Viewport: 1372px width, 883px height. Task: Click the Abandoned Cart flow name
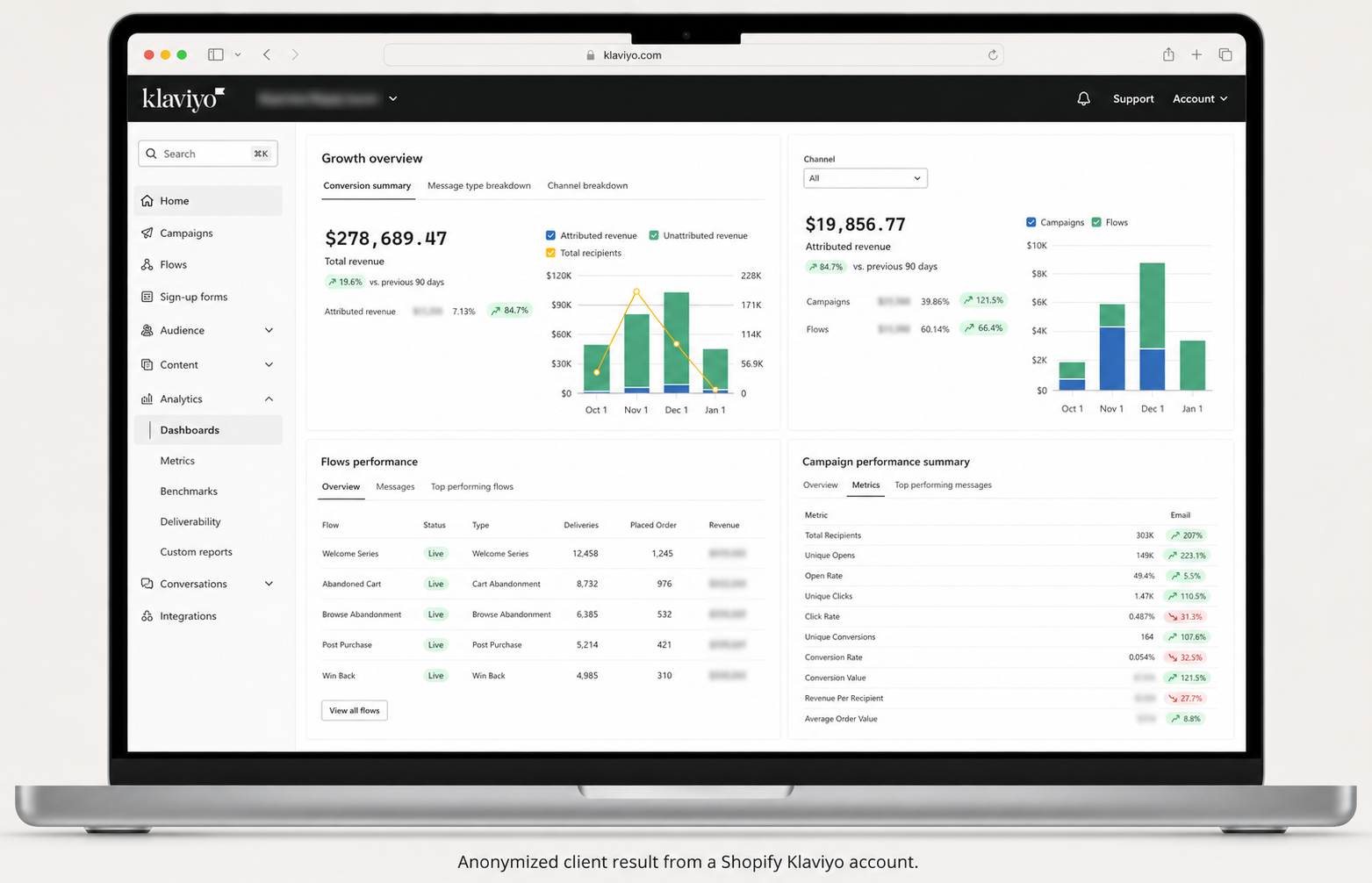click(351, 584)
